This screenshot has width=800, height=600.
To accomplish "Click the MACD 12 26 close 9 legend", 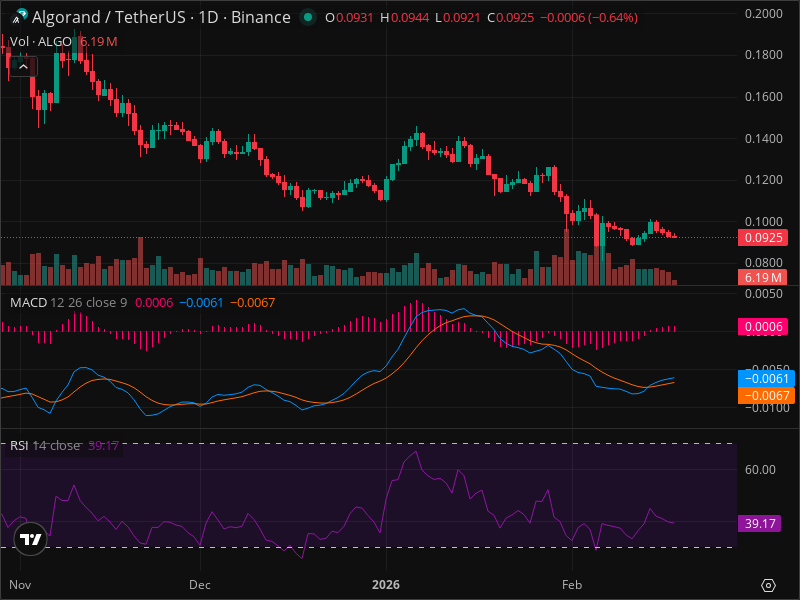I will click(x=68, y=303).
